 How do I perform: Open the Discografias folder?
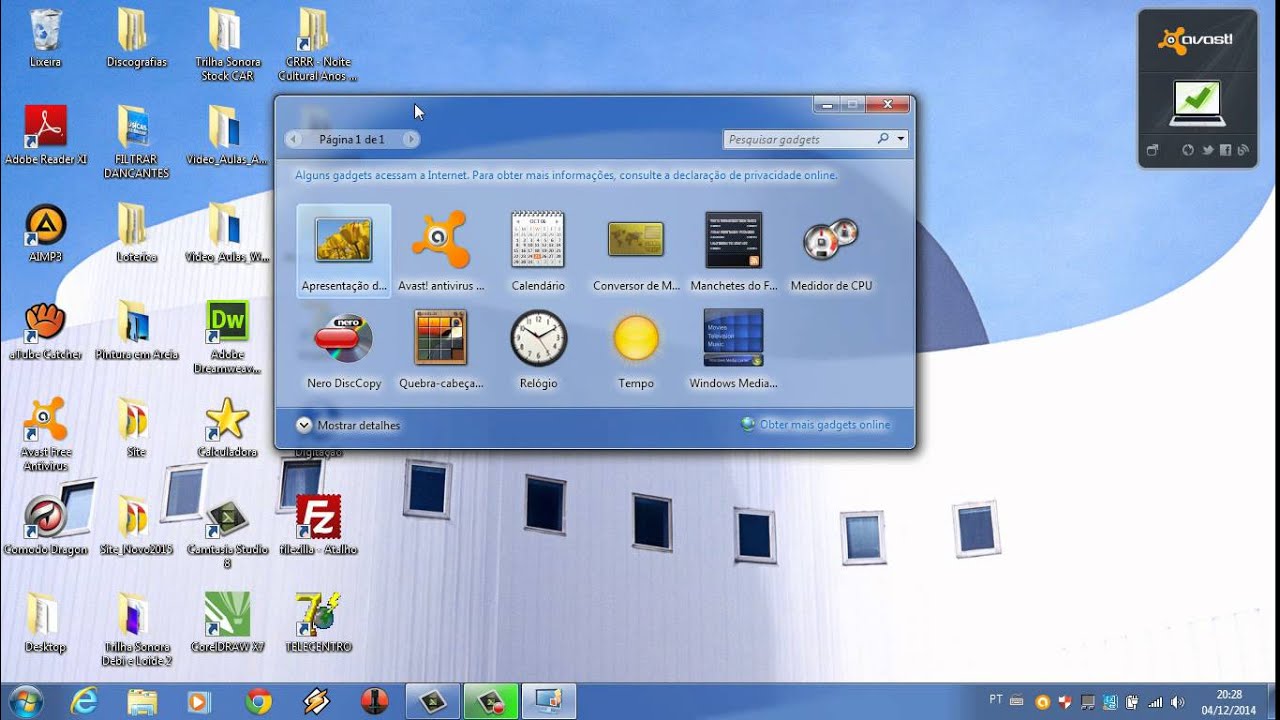click(136, 38)
